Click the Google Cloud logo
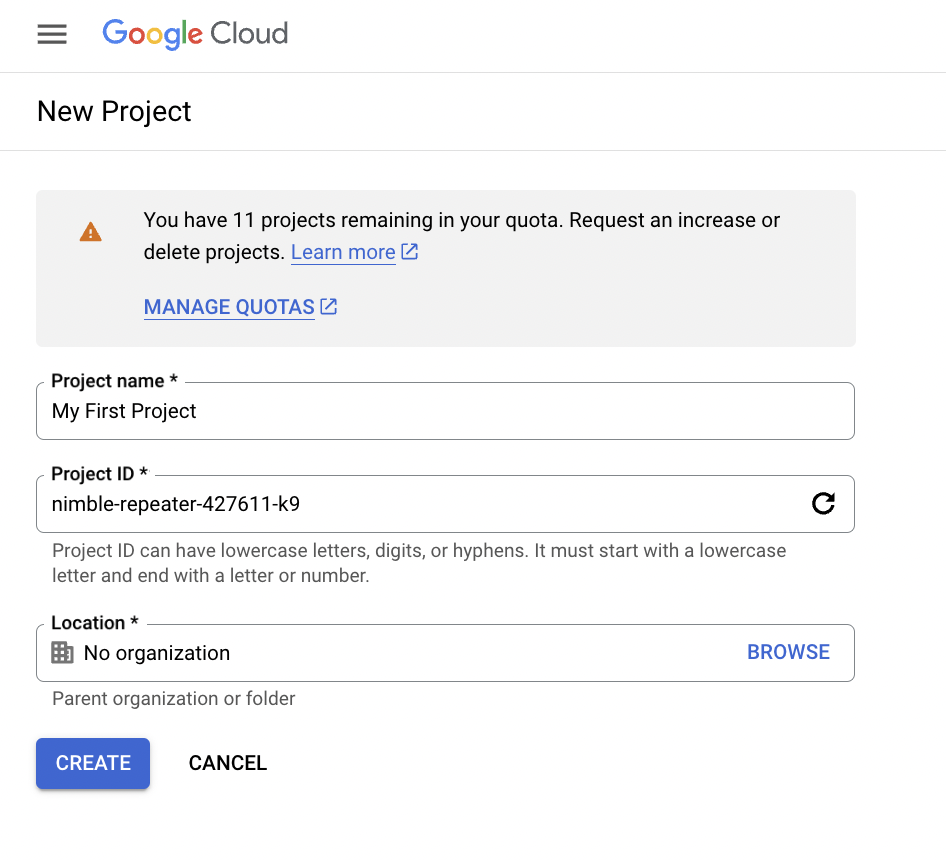This screenshot has width=946, height=860. [x=195, y=34]
